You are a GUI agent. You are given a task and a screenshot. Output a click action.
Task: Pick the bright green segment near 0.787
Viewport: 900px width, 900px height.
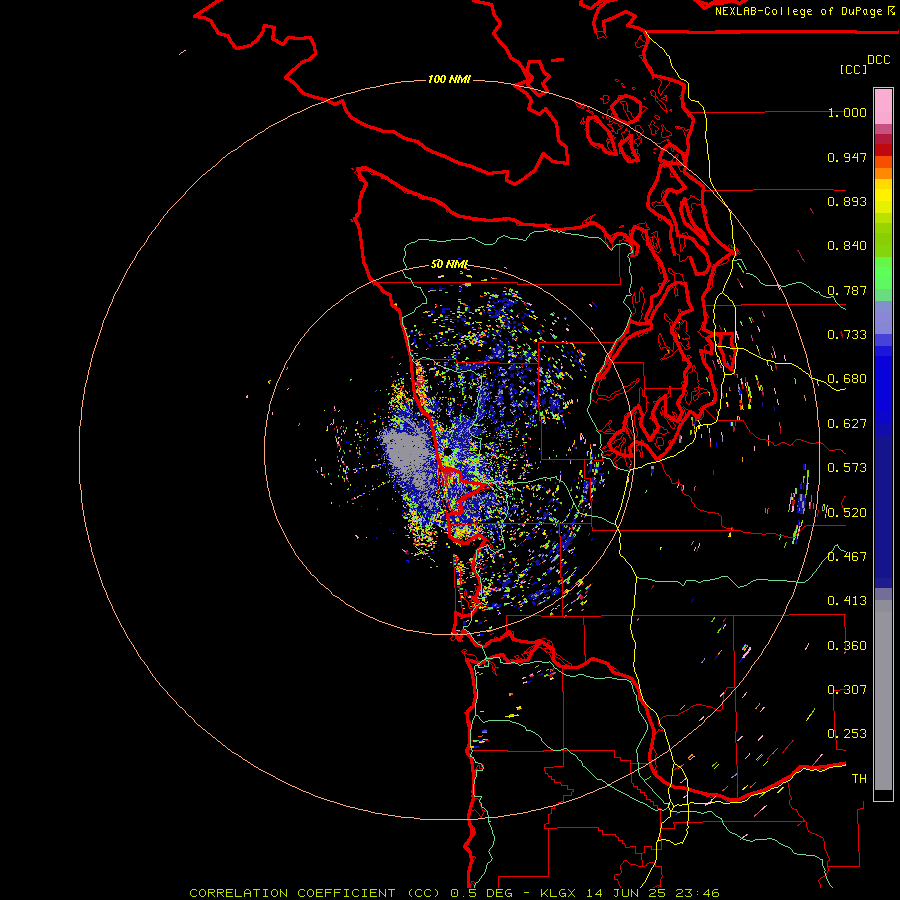[x=883, y=273]
